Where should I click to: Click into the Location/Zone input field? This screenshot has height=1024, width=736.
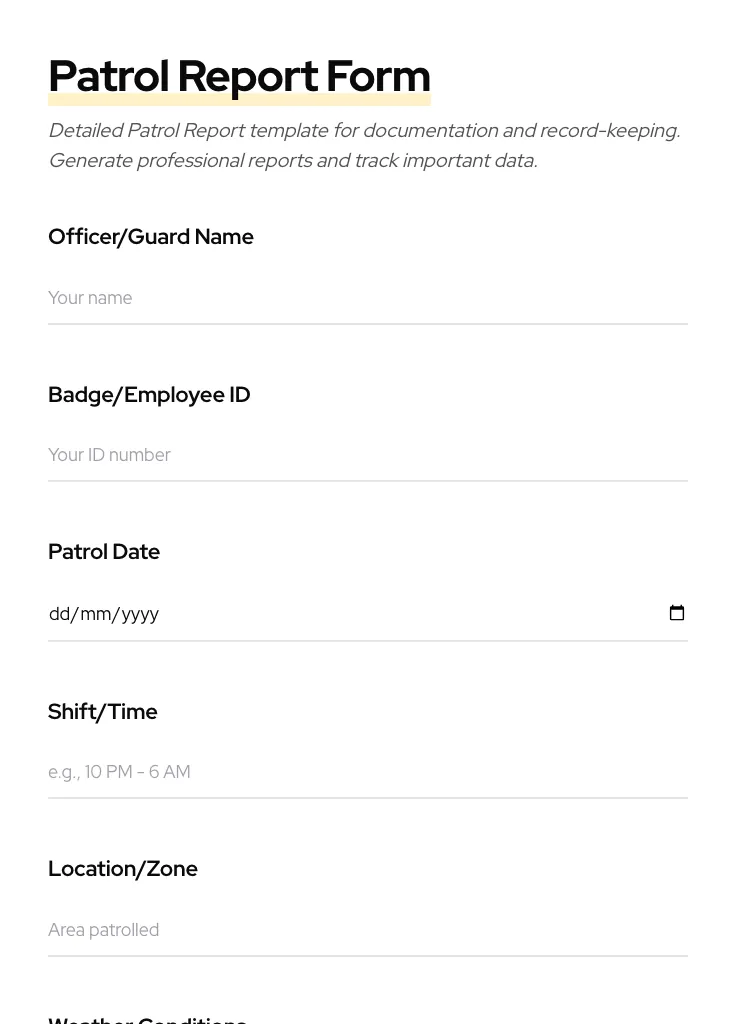pos(367,930)
